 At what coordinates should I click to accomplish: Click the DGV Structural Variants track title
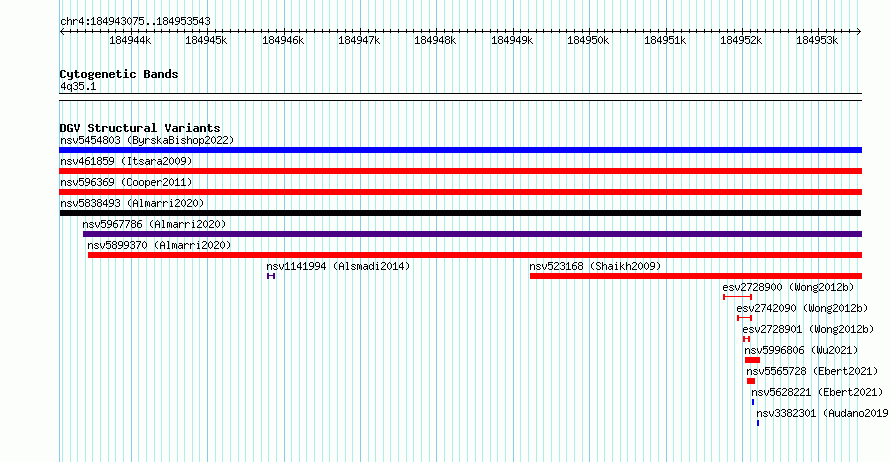[x=140, y=128]
